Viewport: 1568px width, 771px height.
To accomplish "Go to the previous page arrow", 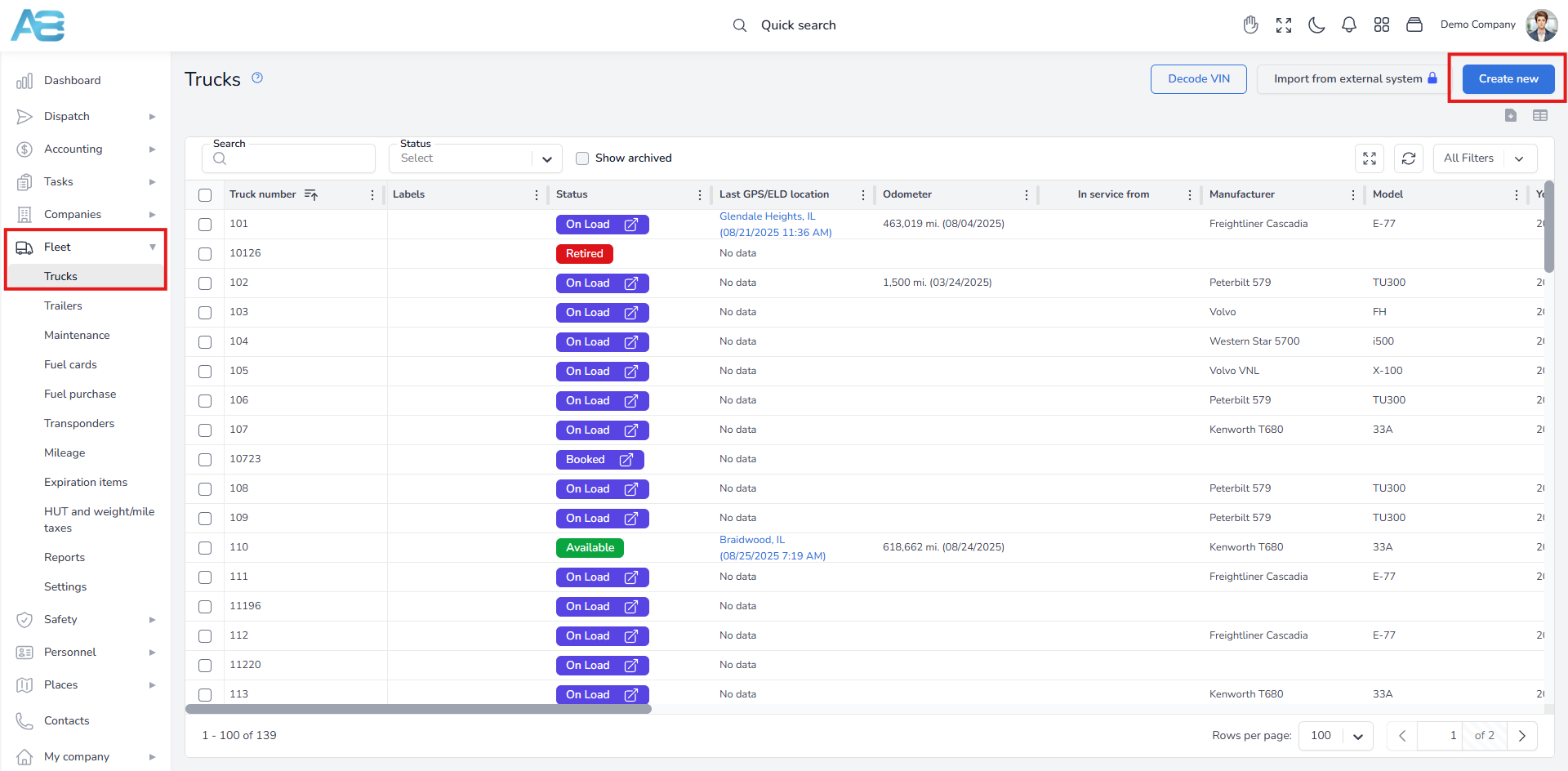I will tap(1402, 736).
